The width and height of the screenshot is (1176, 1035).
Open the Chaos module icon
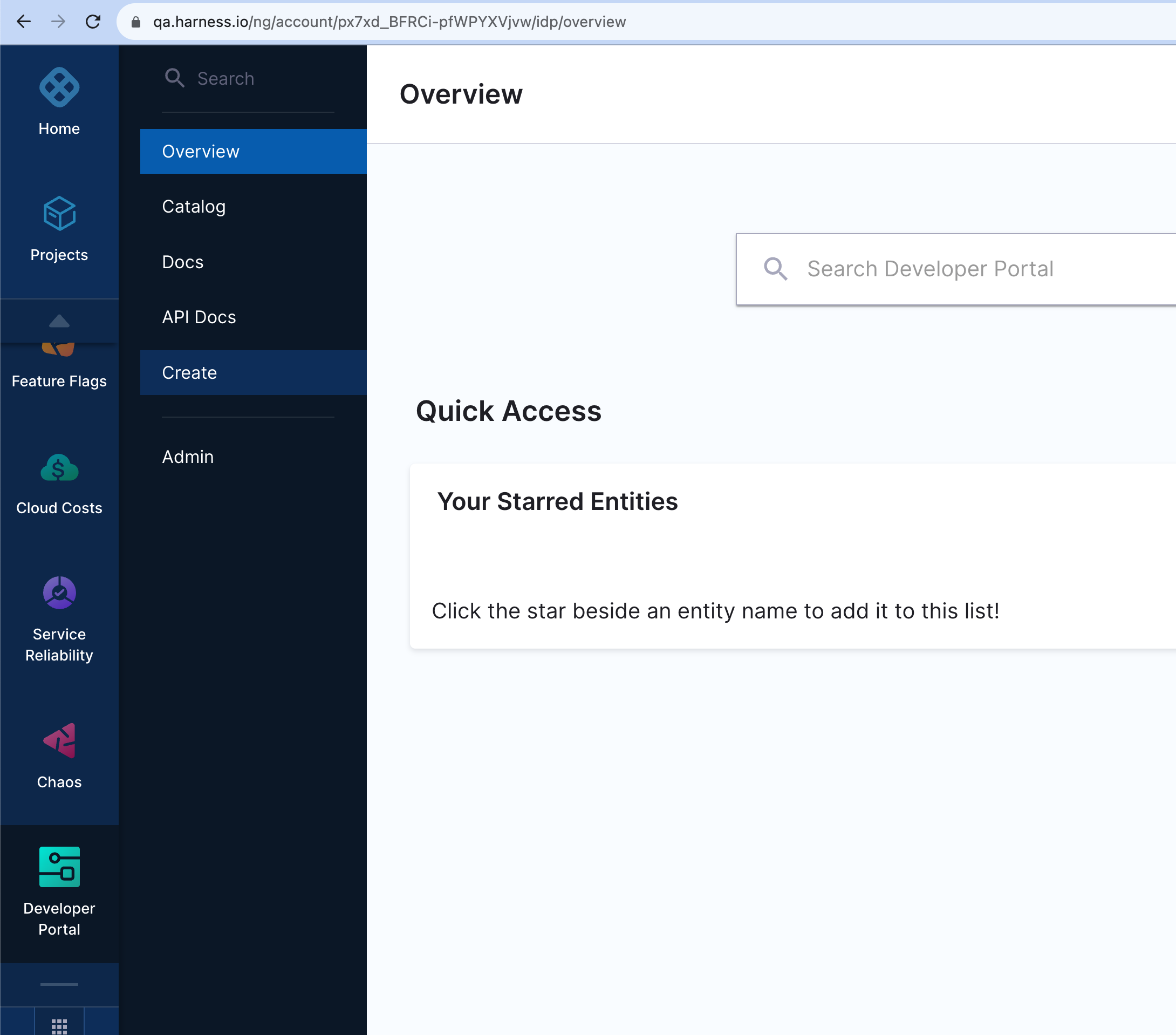tap(59, 741)
